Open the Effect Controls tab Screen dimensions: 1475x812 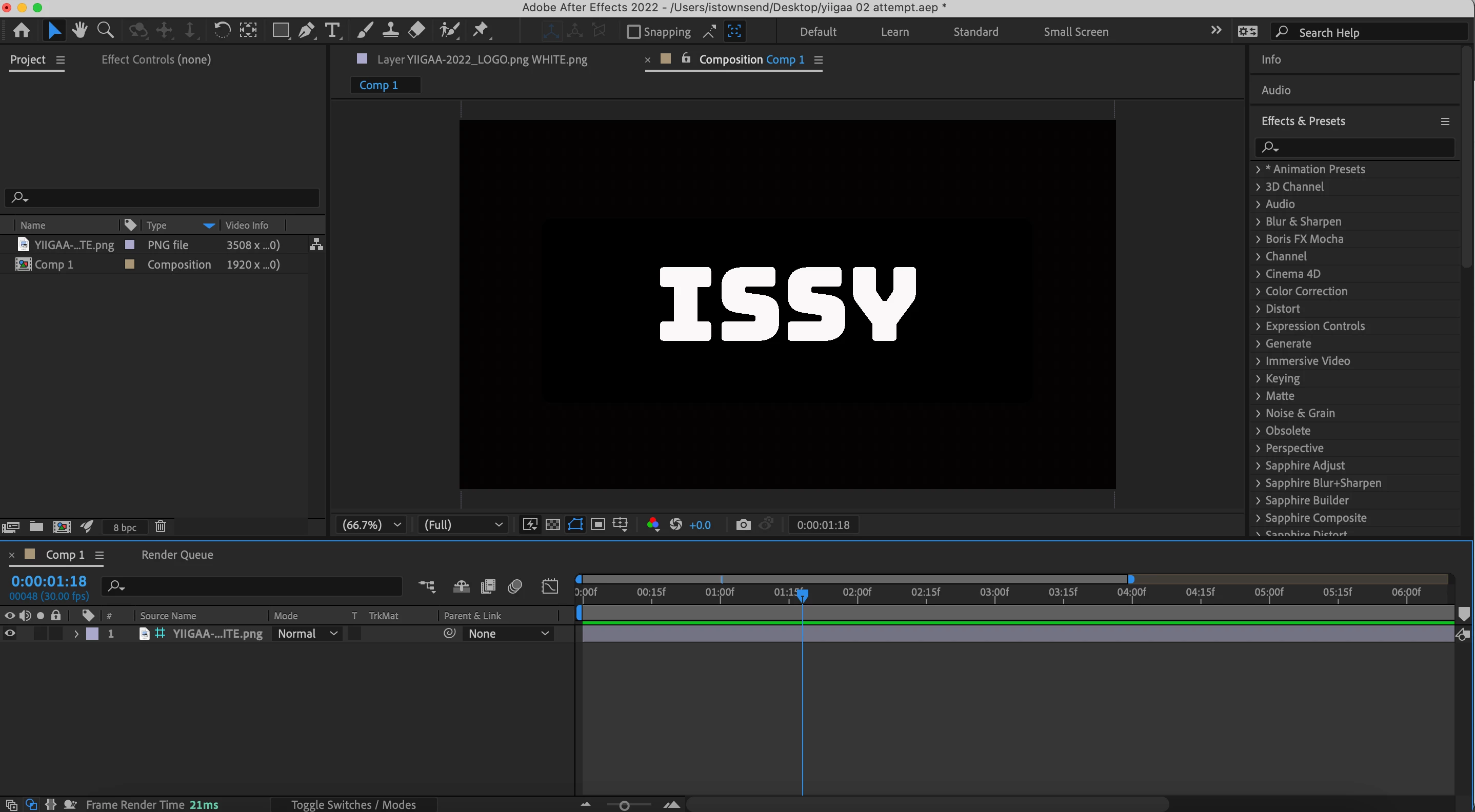(156, 59)
